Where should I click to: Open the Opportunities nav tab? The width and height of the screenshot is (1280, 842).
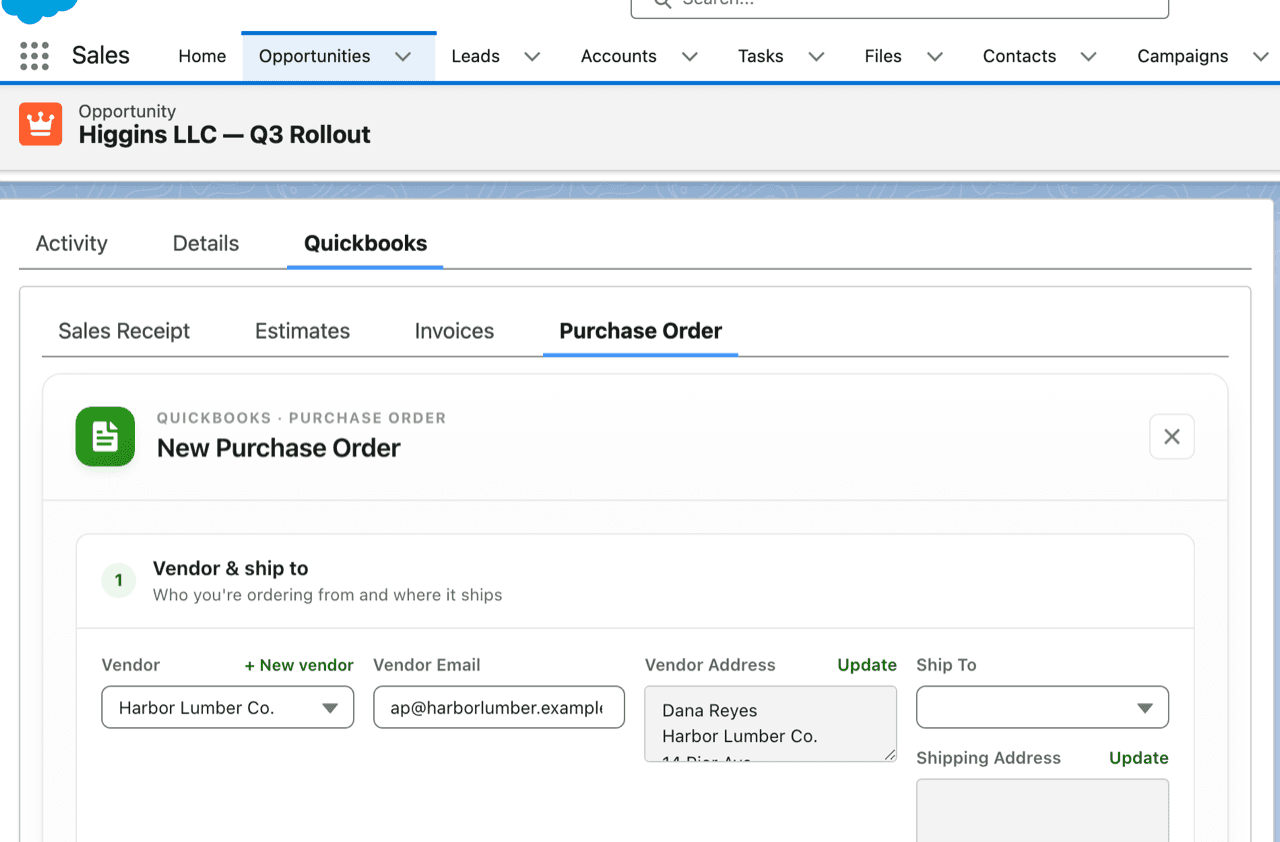tap(314, 56)
